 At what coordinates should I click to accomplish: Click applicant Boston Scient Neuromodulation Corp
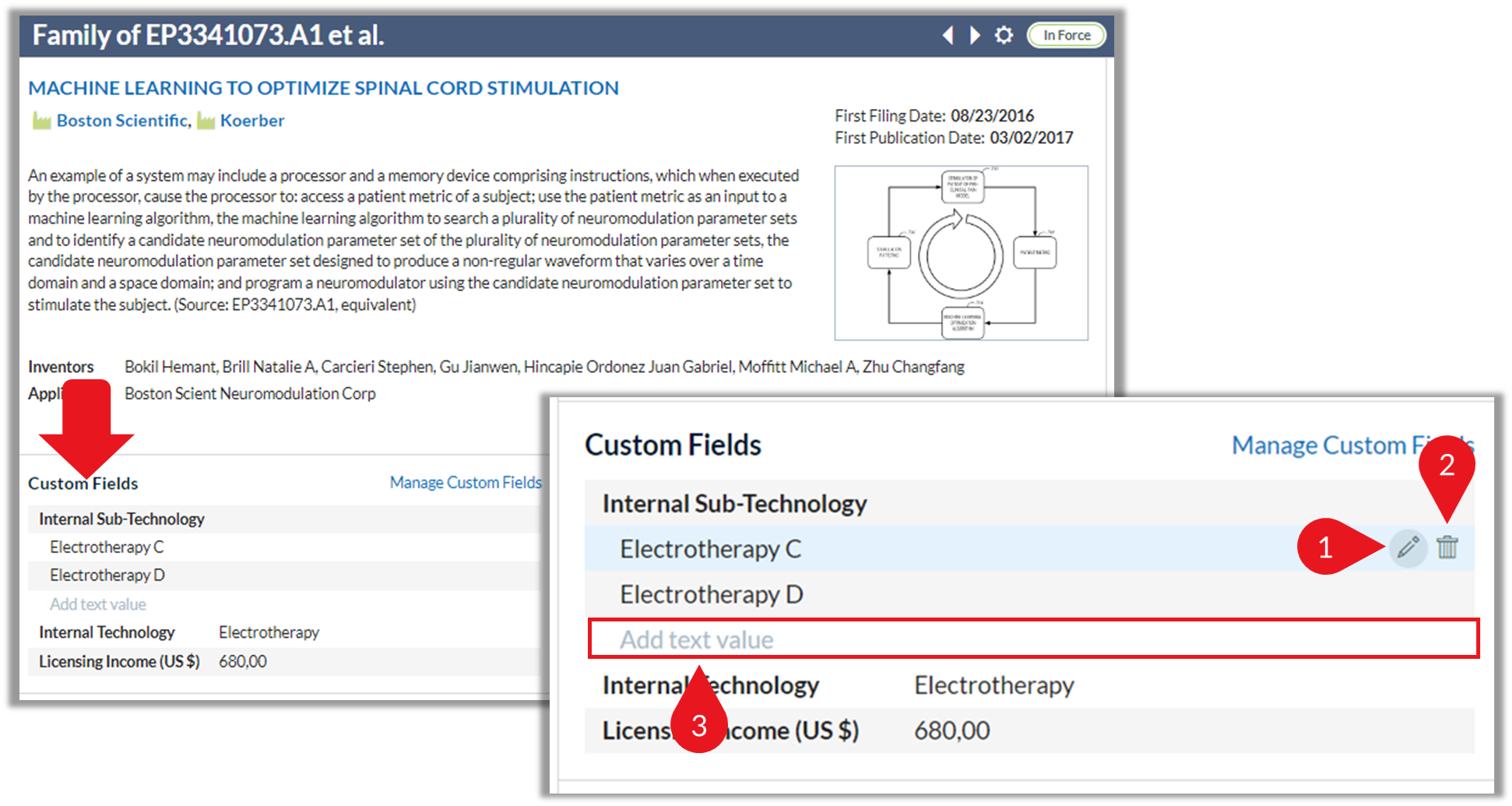(250, 394)
